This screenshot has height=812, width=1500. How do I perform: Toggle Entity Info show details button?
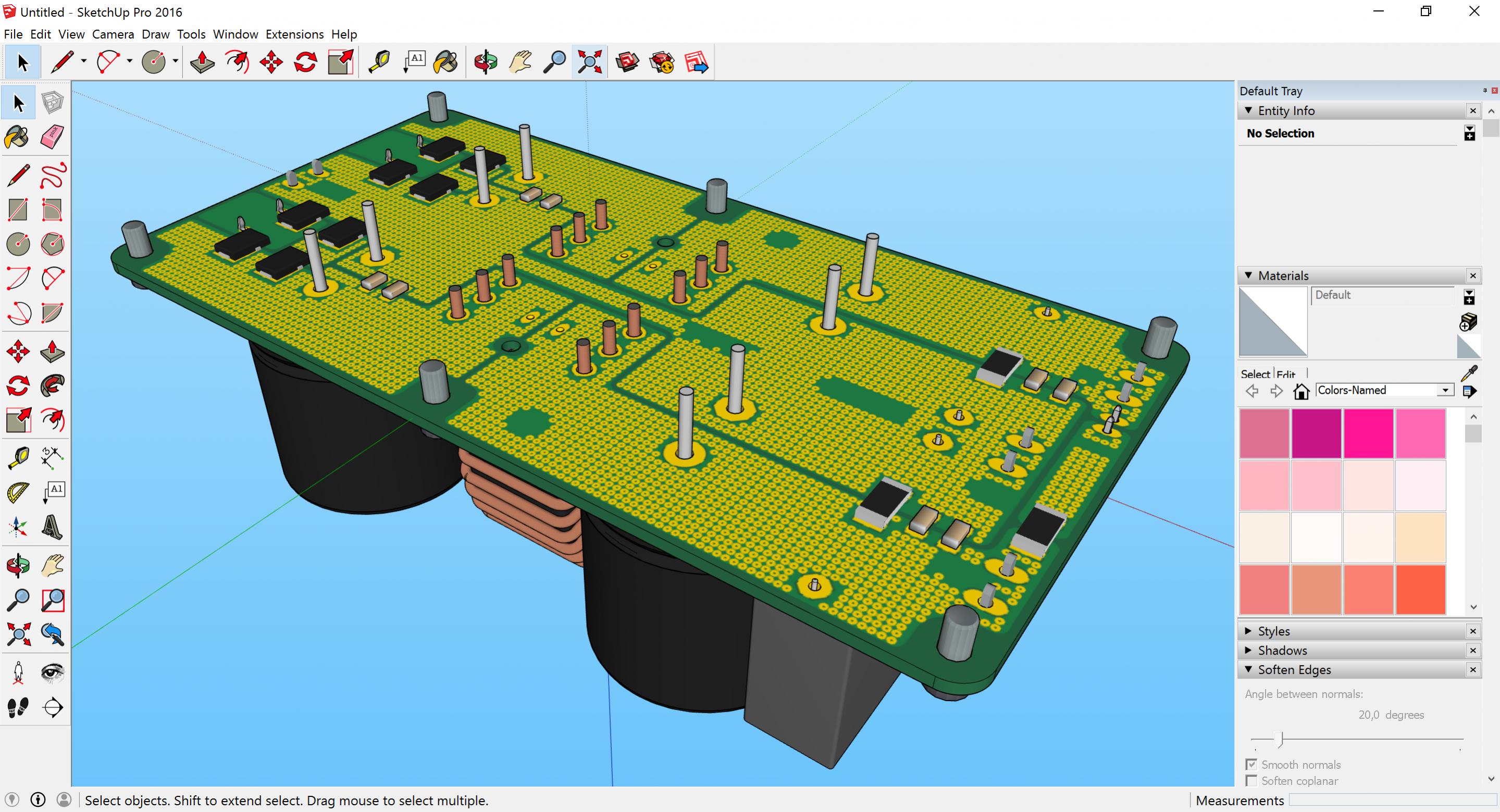1469,134
